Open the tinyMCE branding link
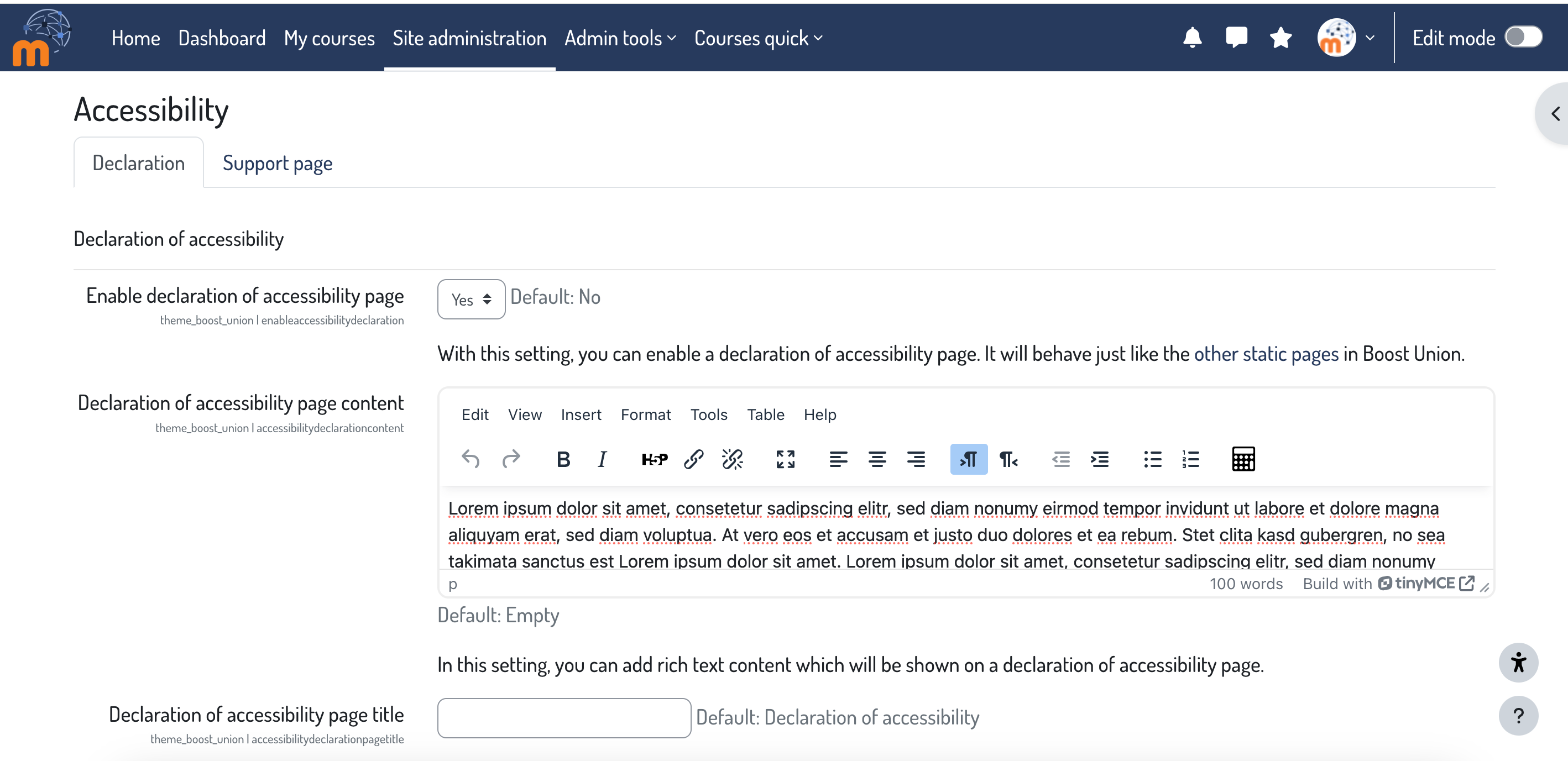Image resolution: width=1568 pixels, height=761 pixels. pyautogui.click(x=1426, y=584)
